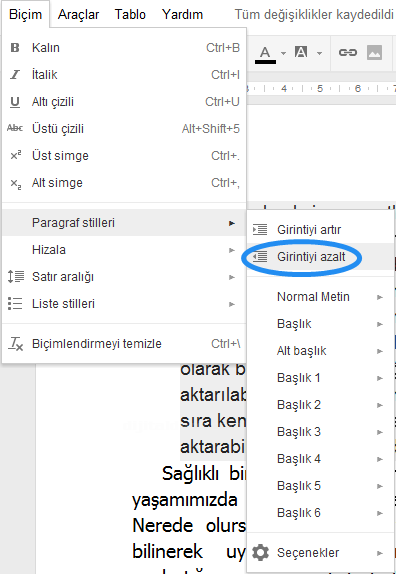Image resolution: width=396 pixels, height=574 pixels.
Task: Insert an image using the picture icon
Action: coord(374,53)
